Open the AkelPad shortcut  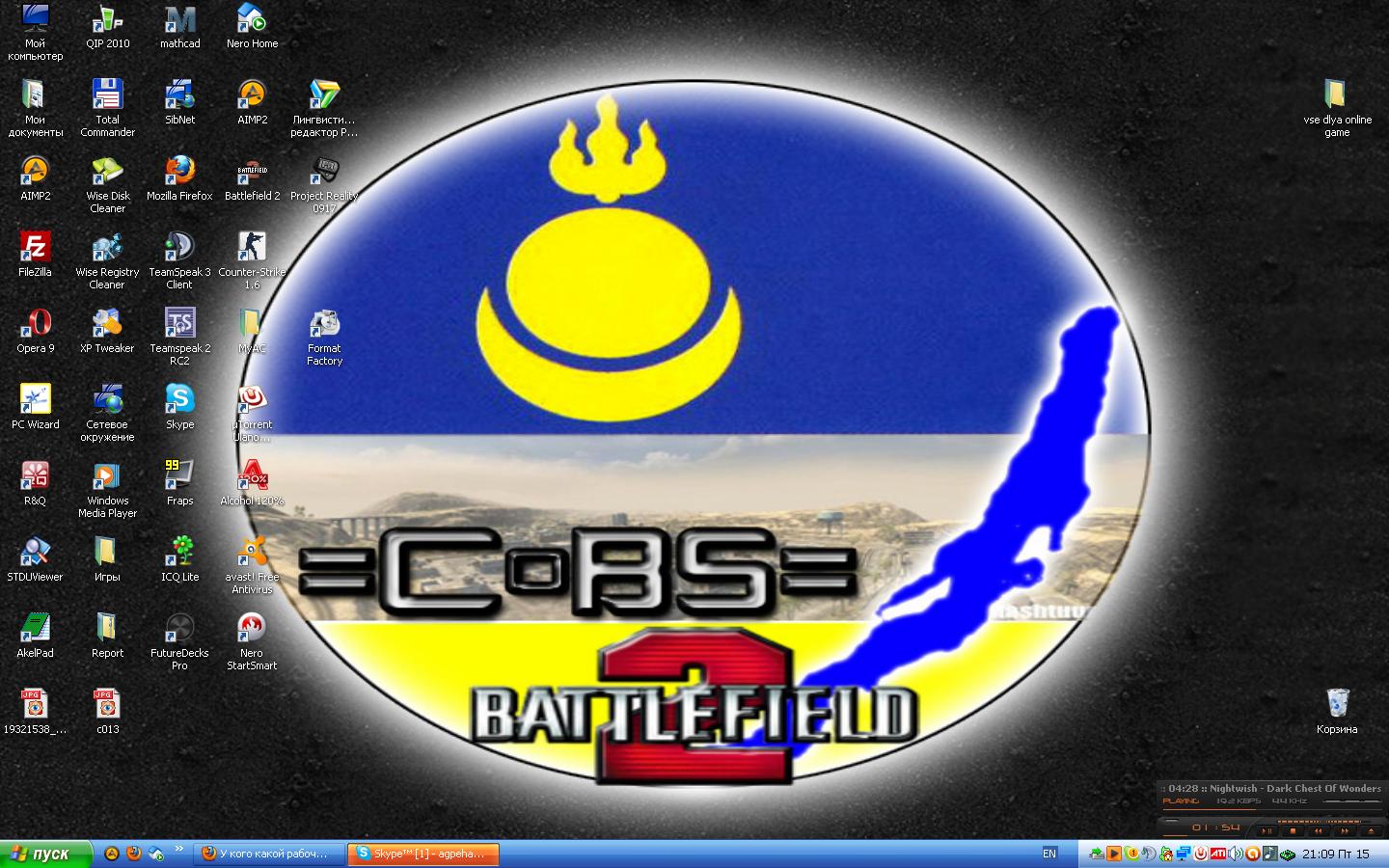pyautogui.click(x=35, y=636)
